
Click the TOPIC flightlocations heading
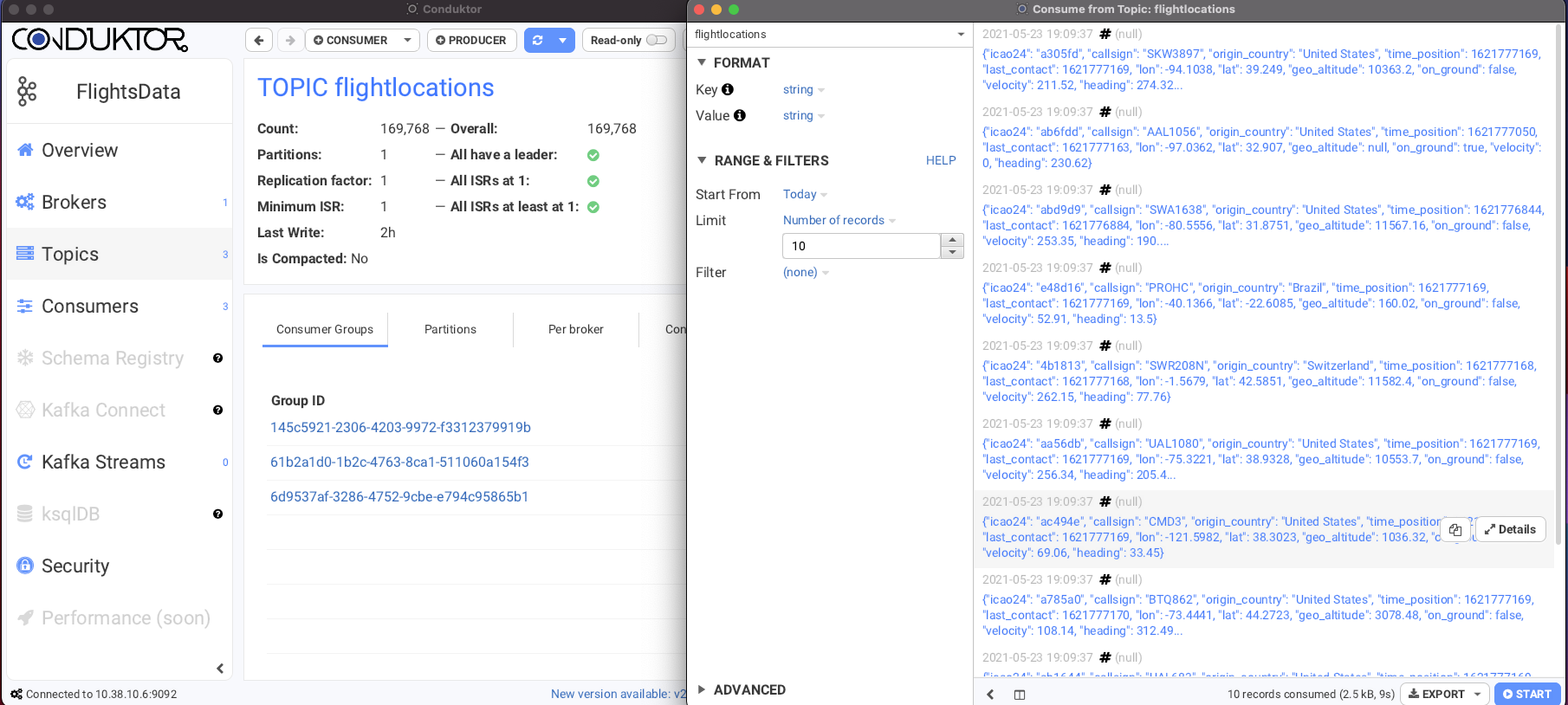point(375,87)
